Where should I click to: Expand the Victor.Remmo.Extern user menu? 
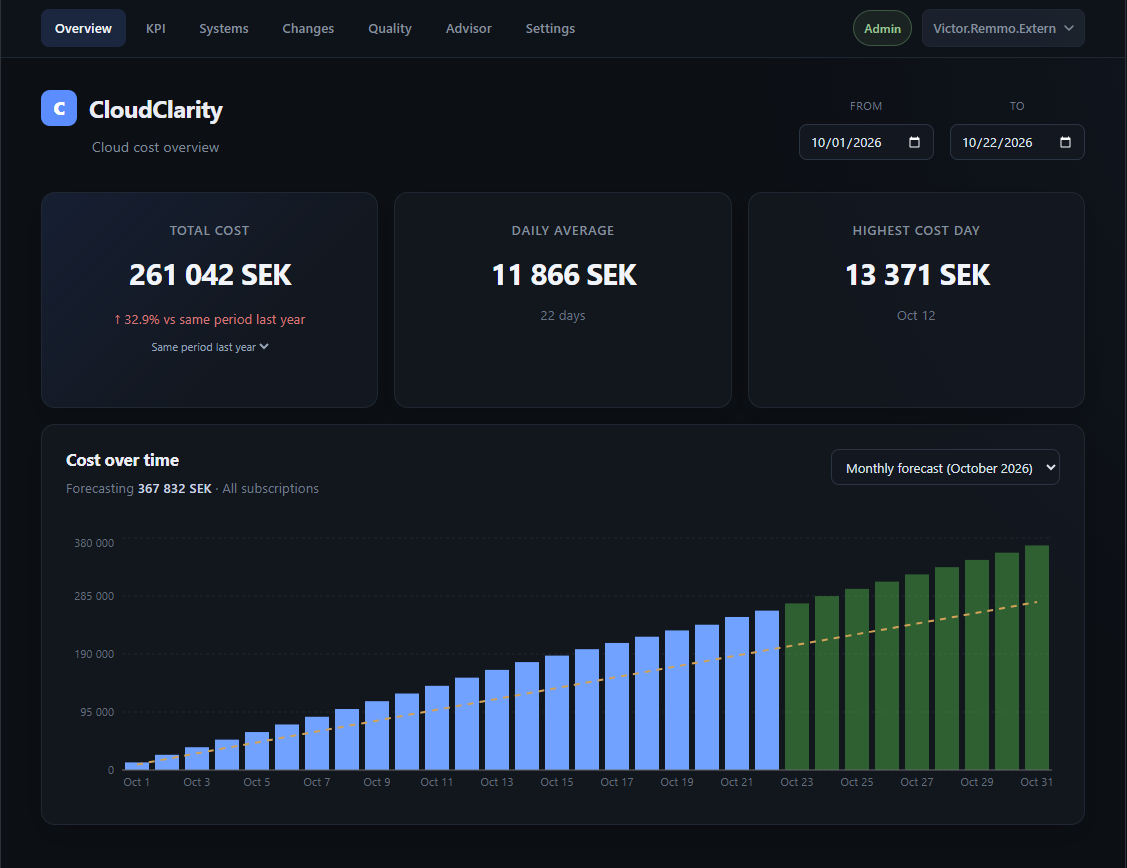tap(1003, 28)
